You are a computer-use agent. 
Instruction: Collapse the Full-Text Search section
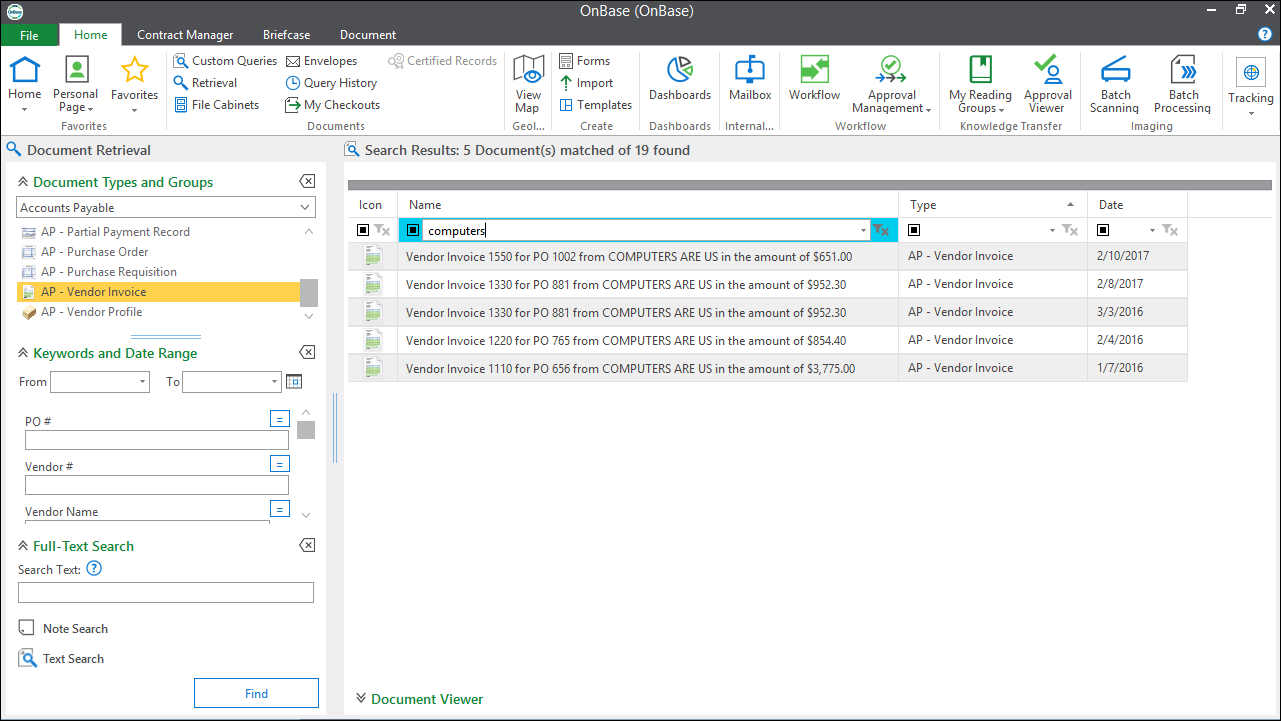click(23, 546)
